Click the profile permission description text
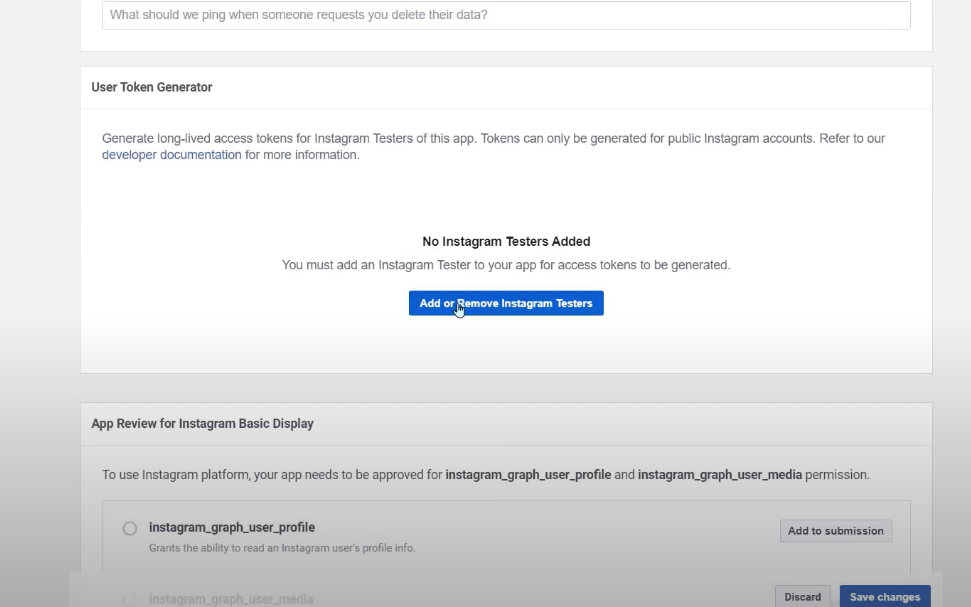 click(282, 548)
